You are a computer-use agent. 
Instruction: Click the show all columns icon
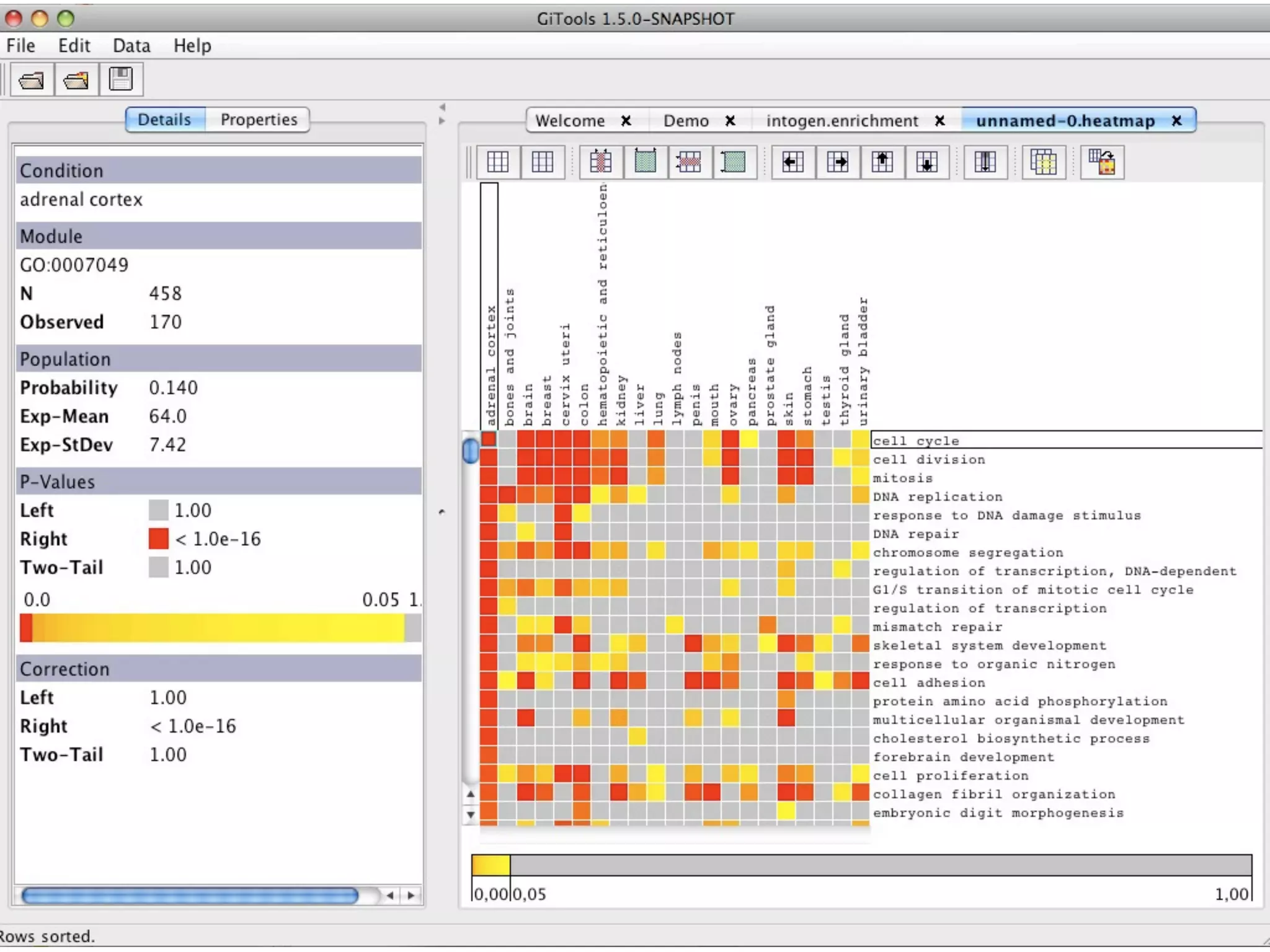645,162
